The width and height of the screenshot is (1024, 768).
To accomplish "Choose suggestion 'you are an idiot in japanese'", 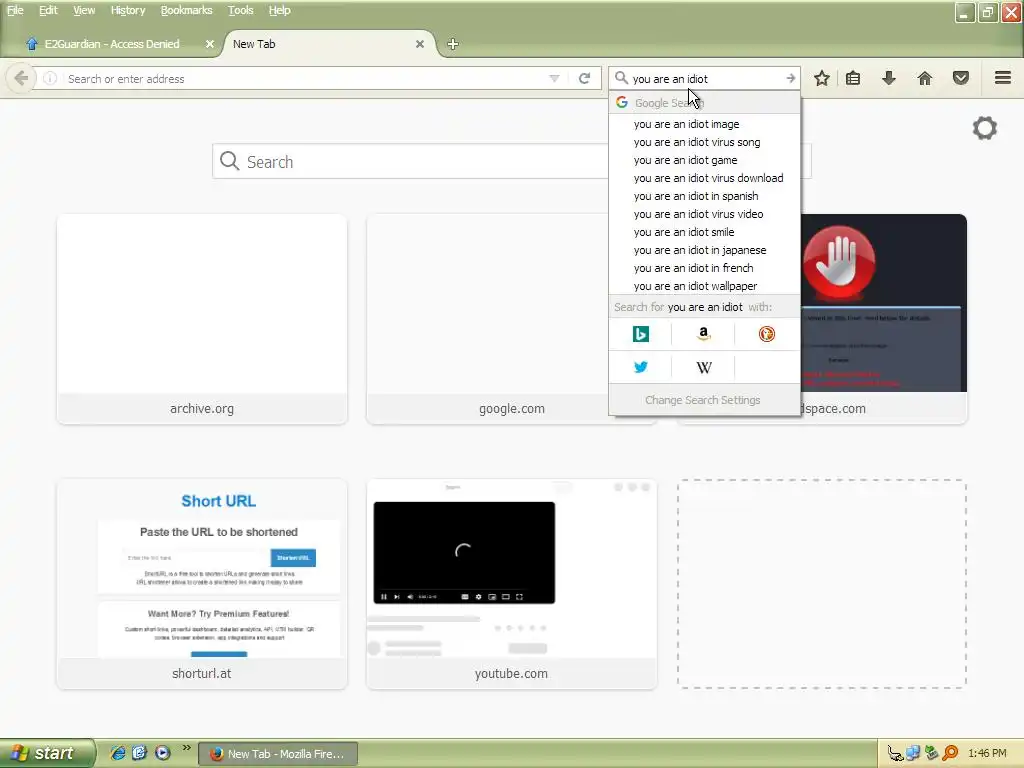I will point(704,250).
